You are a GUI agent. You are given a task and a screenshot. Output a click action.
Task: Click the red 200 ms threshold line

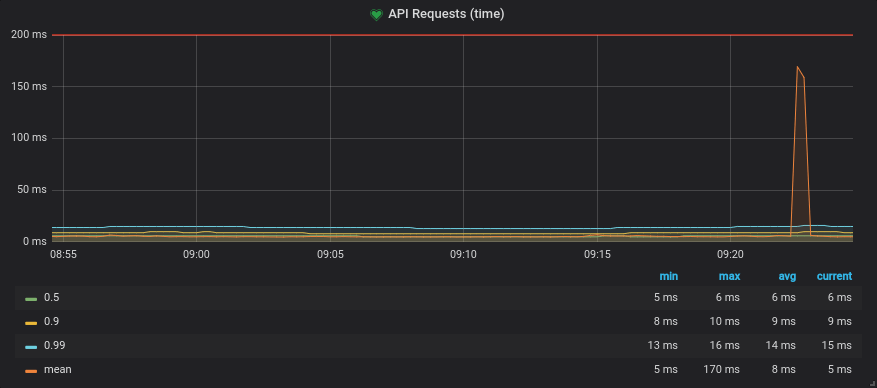[452, 35]
